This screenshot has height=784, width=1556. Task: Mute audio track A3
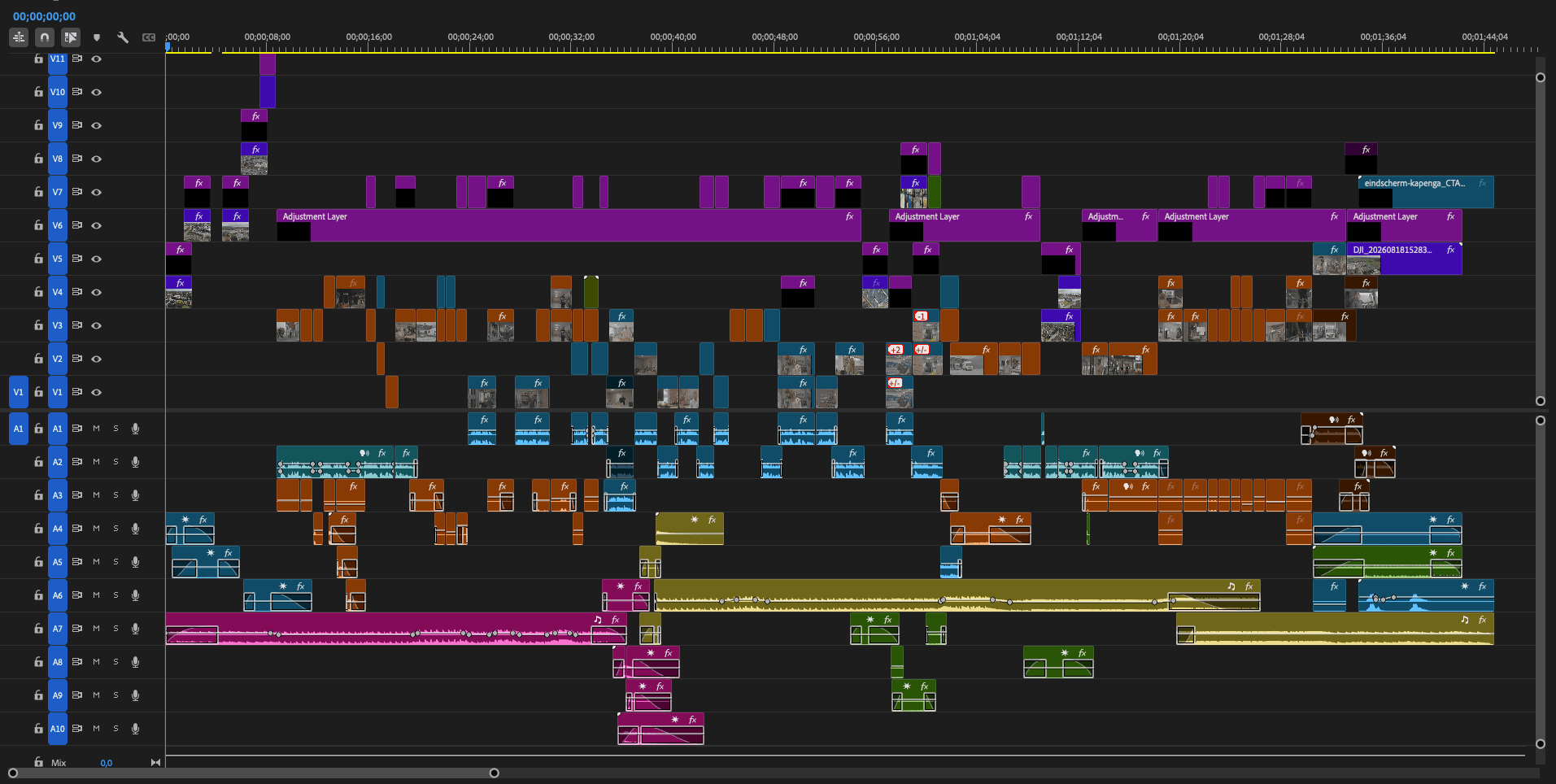point(96,495)
